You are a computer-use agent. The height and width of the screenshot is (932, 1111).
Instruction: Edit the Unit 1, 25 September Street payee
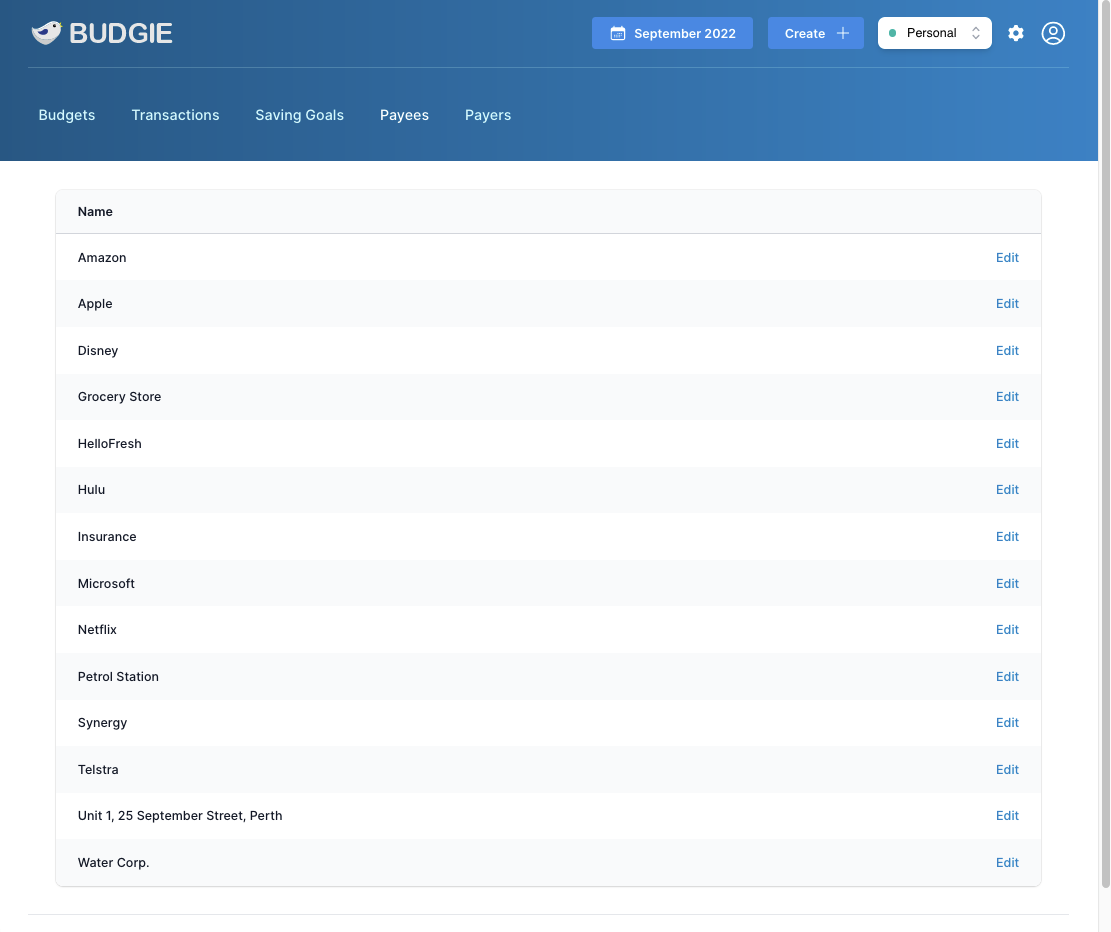[x=1007, y=815]
